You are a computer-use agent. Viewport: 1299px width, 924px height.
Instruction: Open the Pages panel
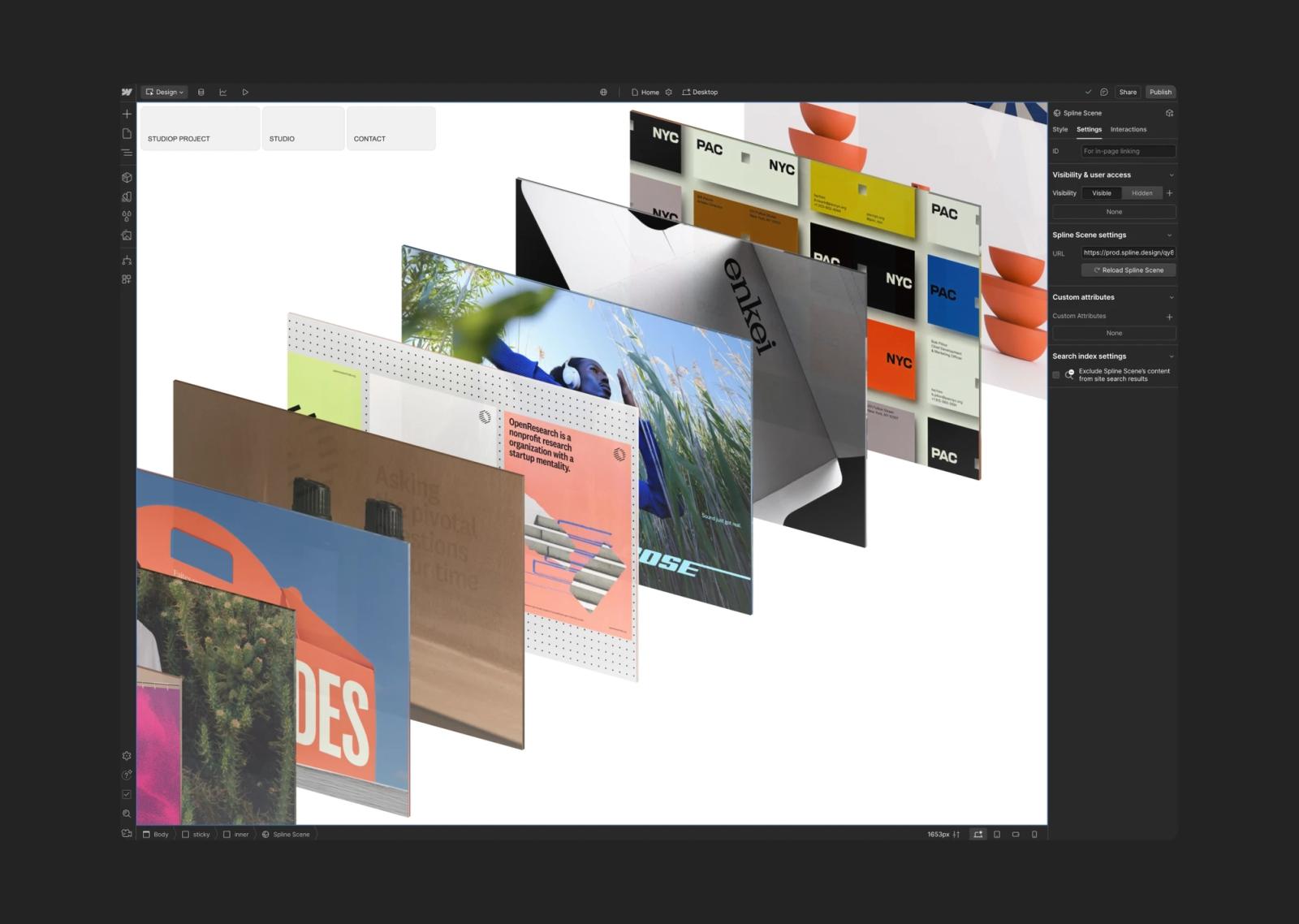[x=127, y=133]
